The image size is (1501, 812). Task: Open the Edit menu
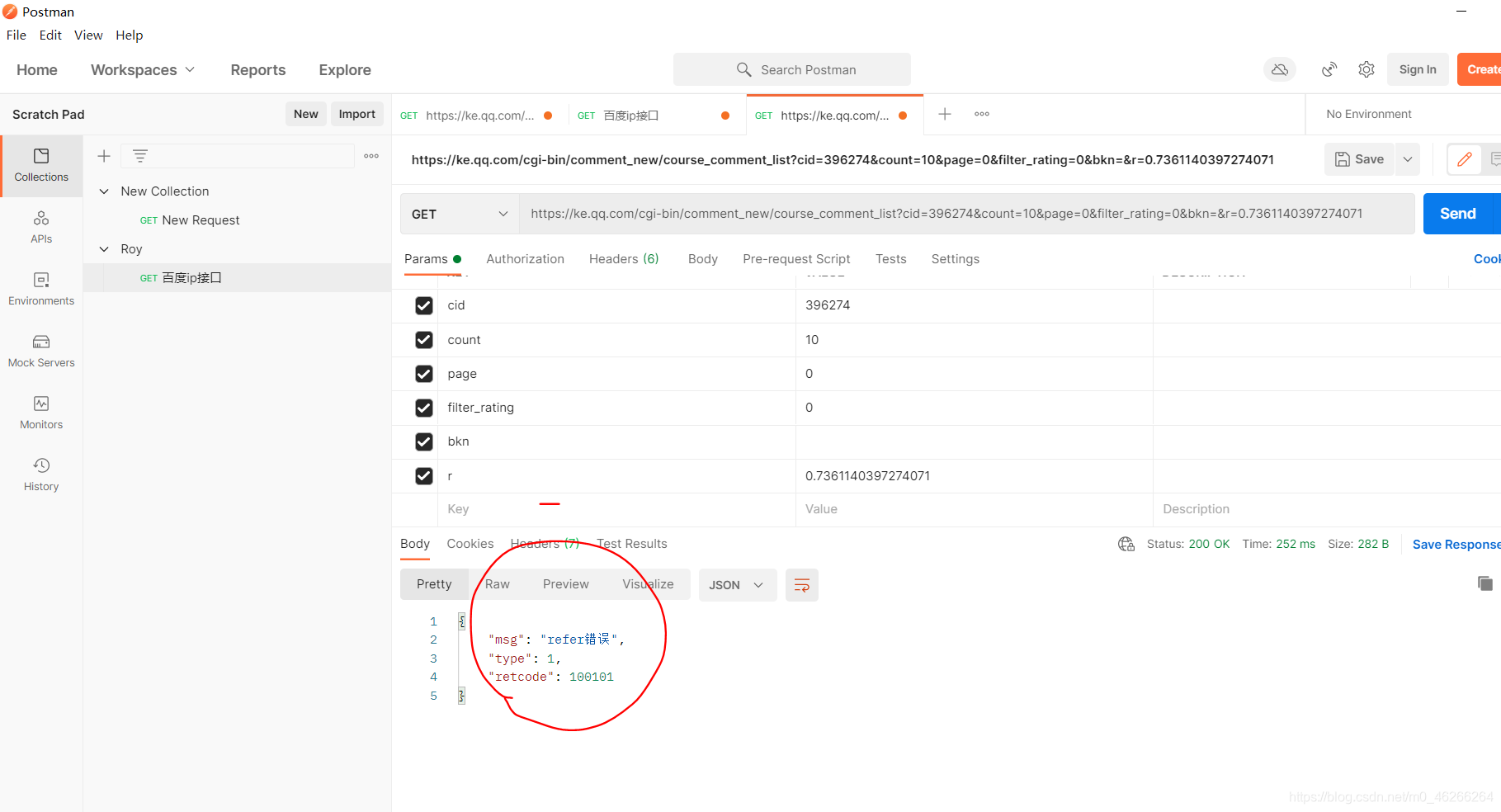pos(50,35)
